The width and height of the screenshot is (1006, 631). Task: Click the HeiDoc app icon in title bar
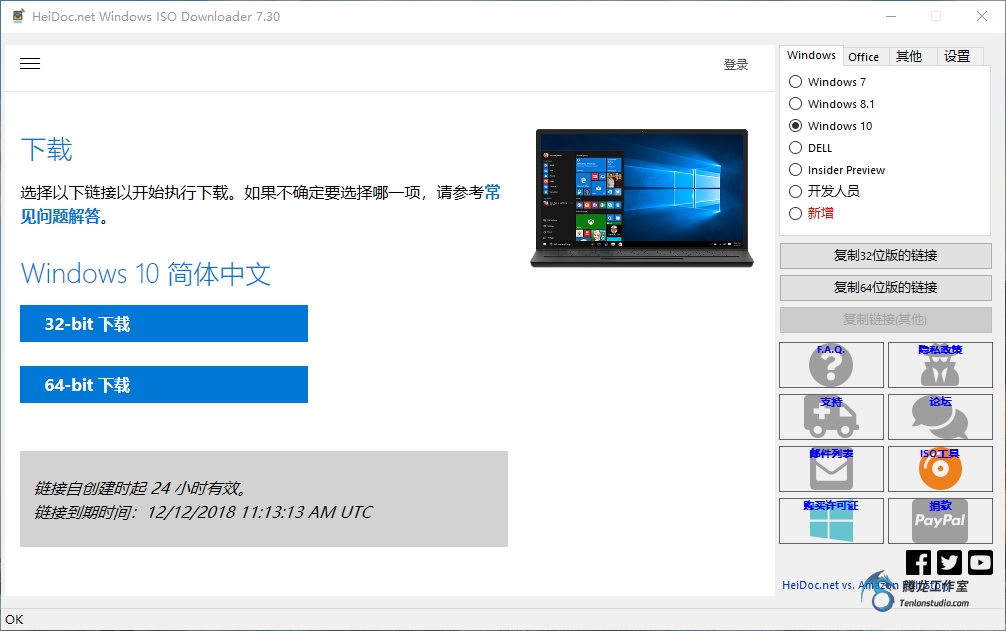(x=18, y=16)
